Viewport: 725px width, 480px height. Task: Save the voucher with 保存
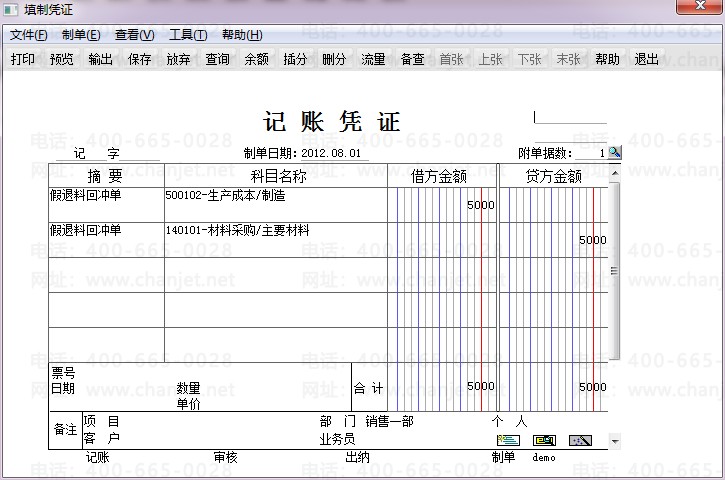click(x=139, y=59)
